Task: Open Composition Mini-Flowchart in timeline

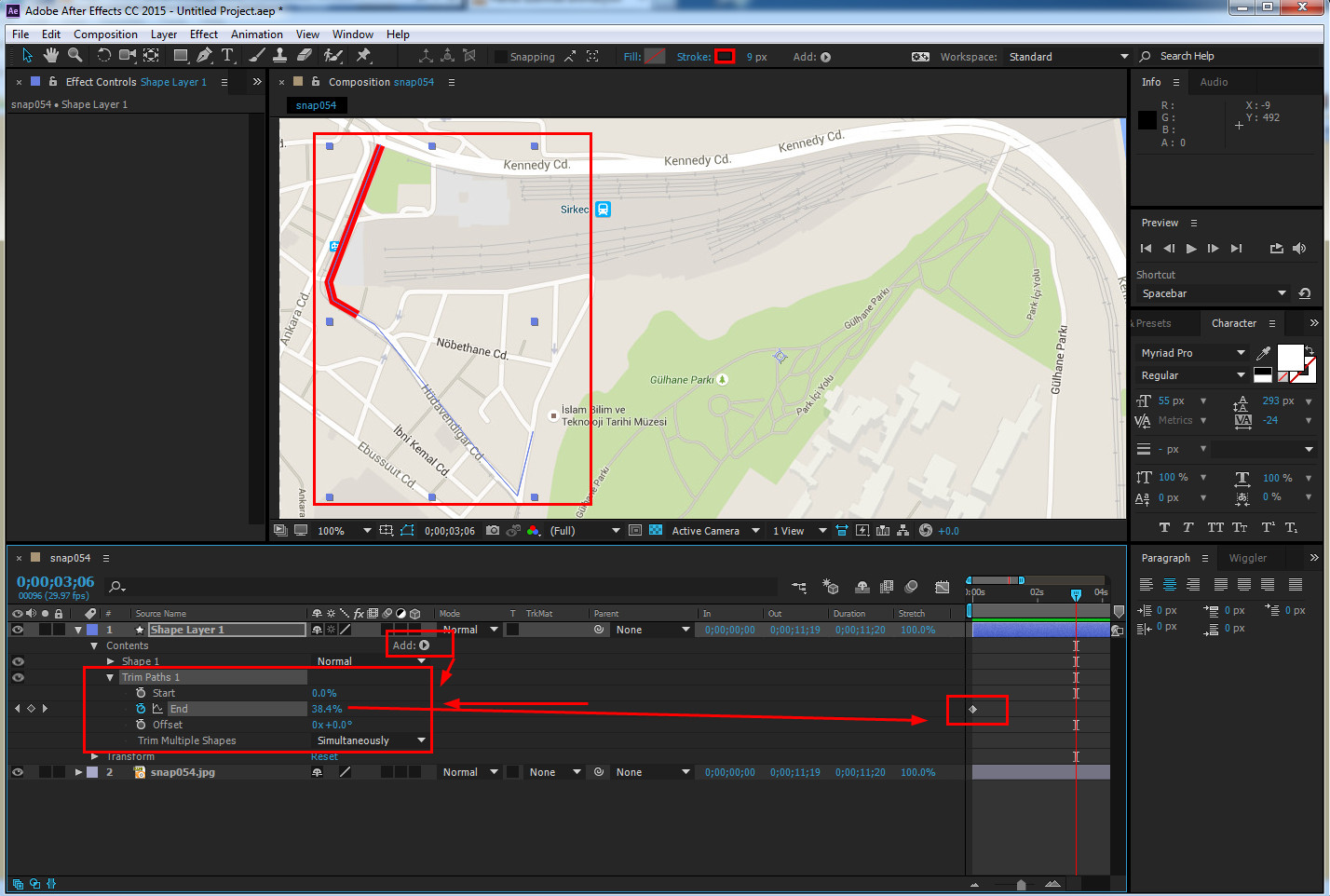Action: click(799, 587)
